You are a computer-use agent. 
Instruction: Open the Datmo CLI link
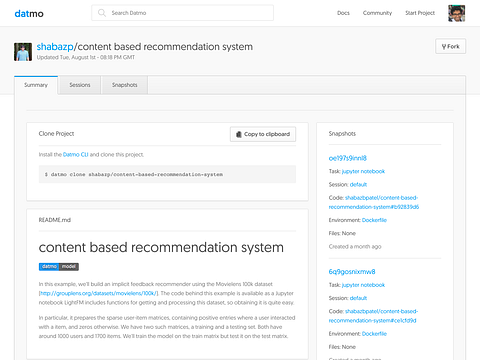pyautogui.click(x=76, y=155)
